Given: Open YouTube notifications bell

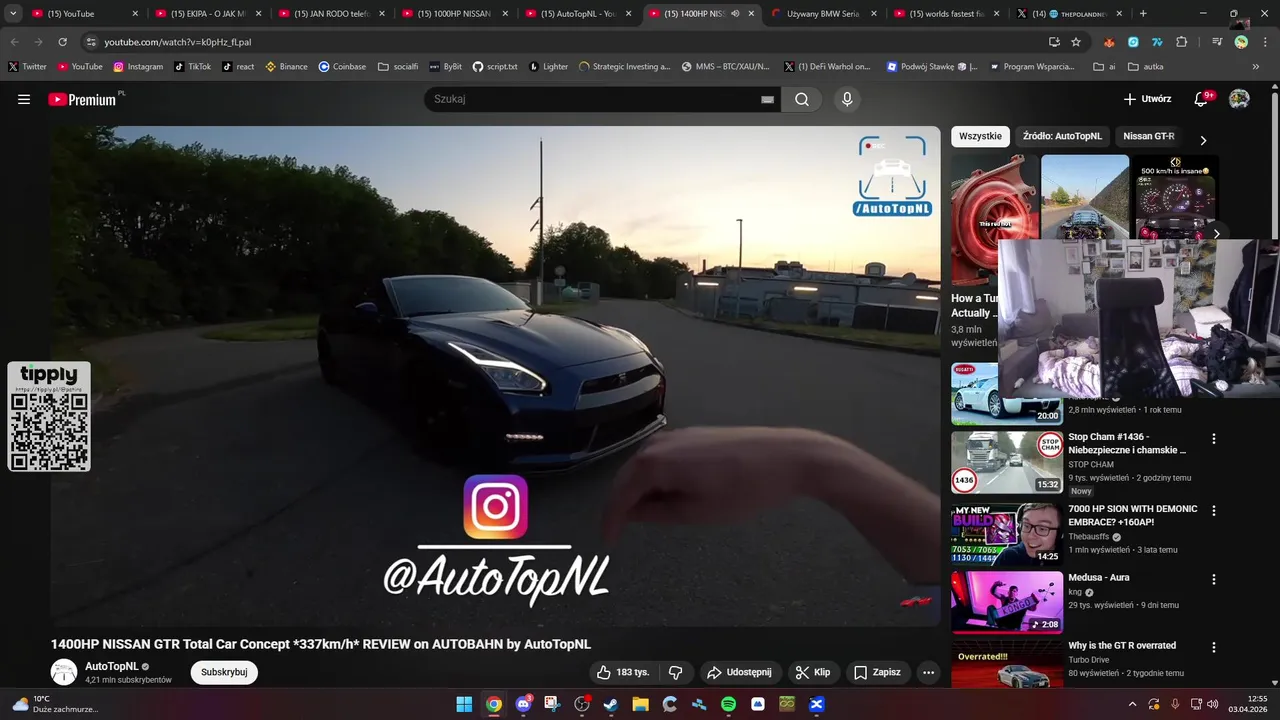Looking at the screenshot, I should coord(1202,99).
